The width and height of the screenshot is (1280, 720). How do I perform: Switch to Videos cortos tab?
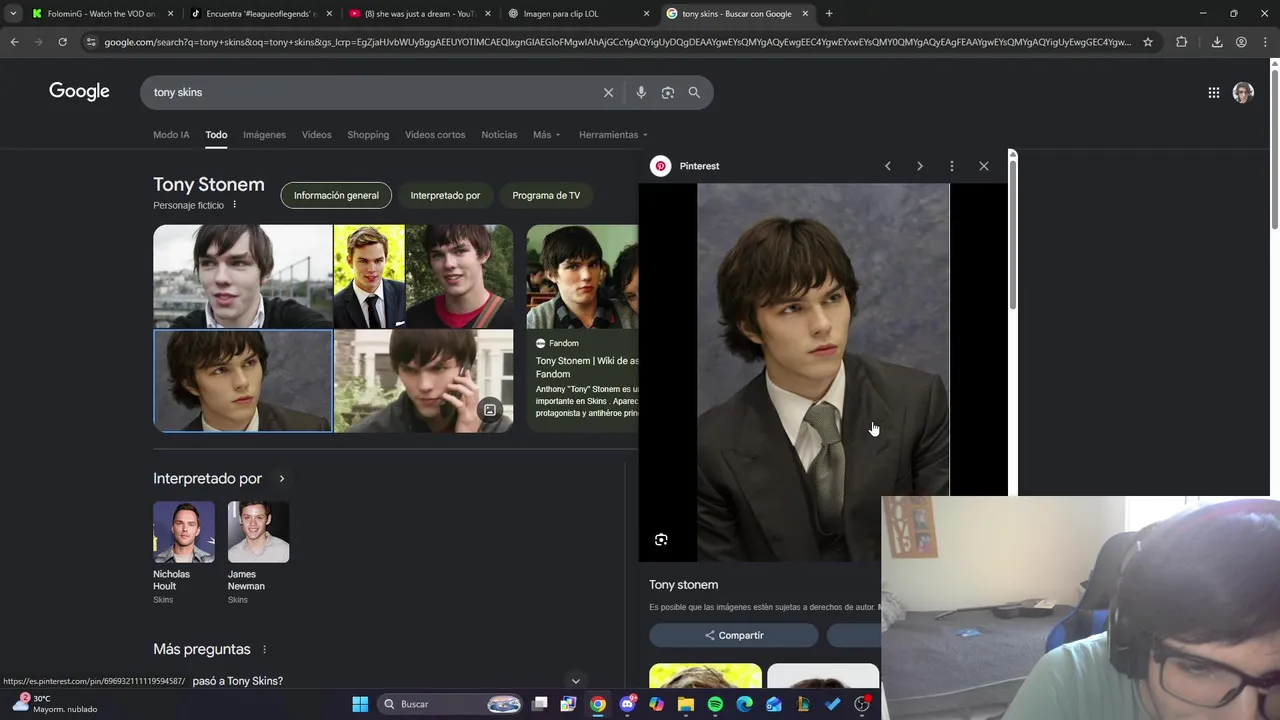point(435,135)
